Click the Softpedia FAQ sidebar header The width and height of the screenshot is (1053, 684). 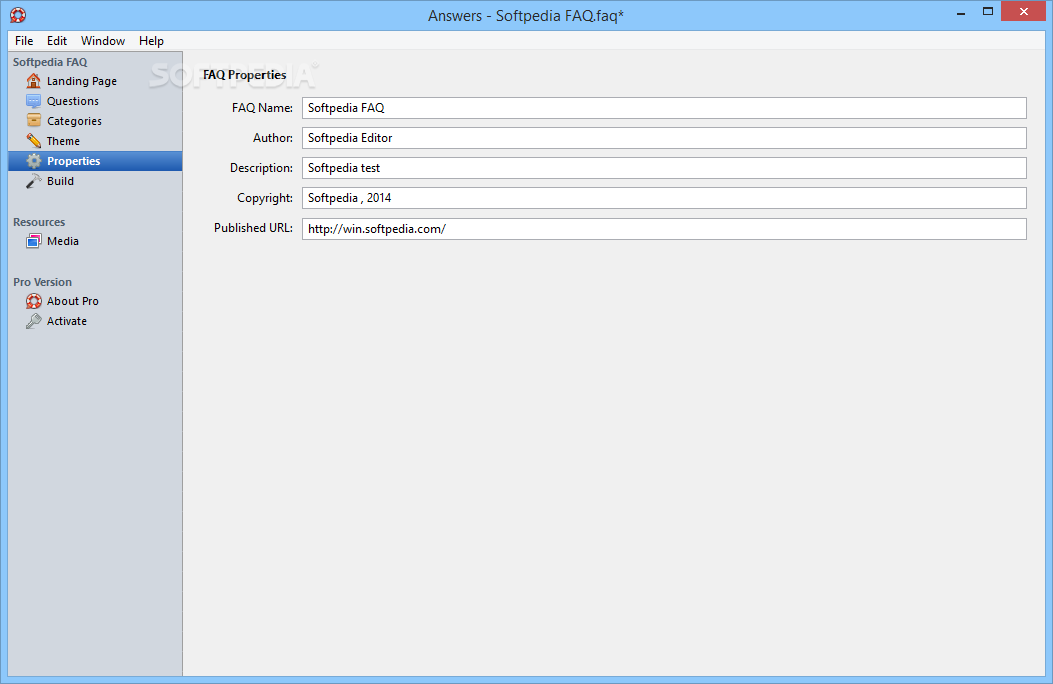pos(50,62)
